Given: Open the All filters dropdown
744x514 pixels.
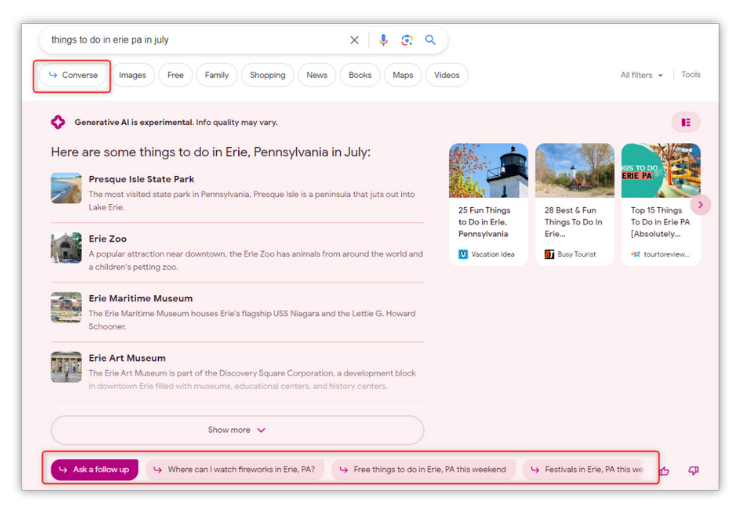Looking at the screenshot, I should pos(641,75).
